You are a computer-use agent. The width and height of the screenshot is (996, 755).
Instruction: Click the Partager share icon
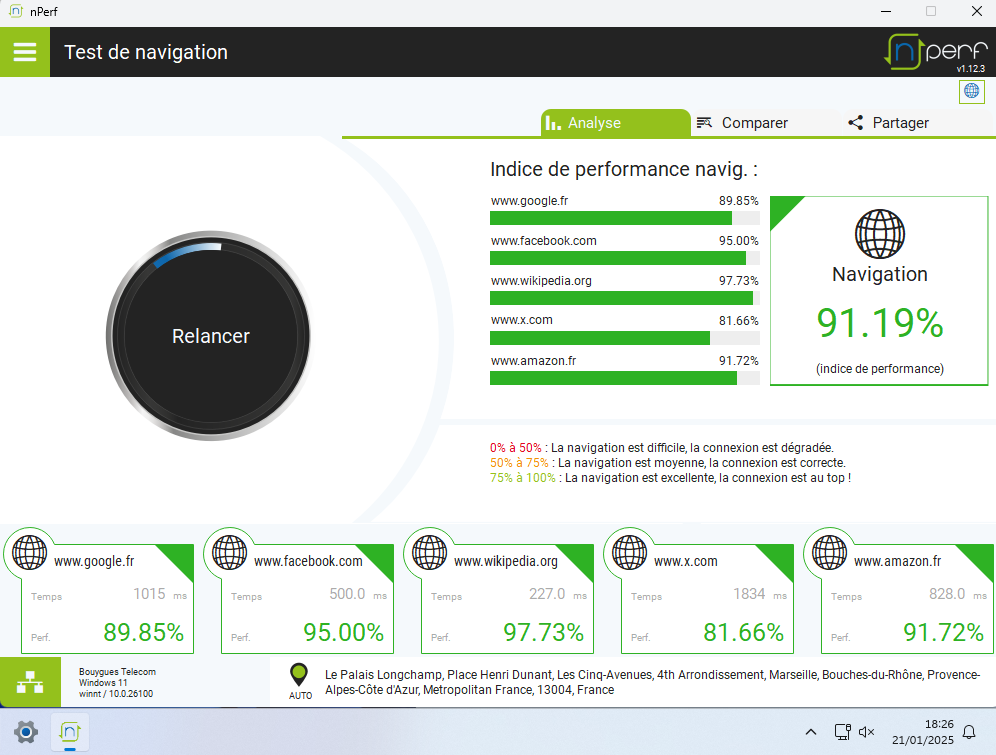856,123
